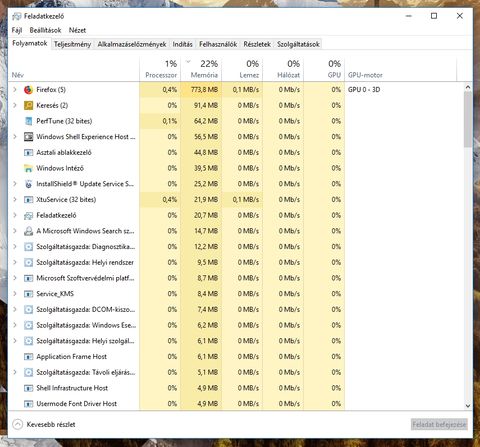Click the Szolgáltatásgazda: Windows Eseménynapló icon

(28, 325)
